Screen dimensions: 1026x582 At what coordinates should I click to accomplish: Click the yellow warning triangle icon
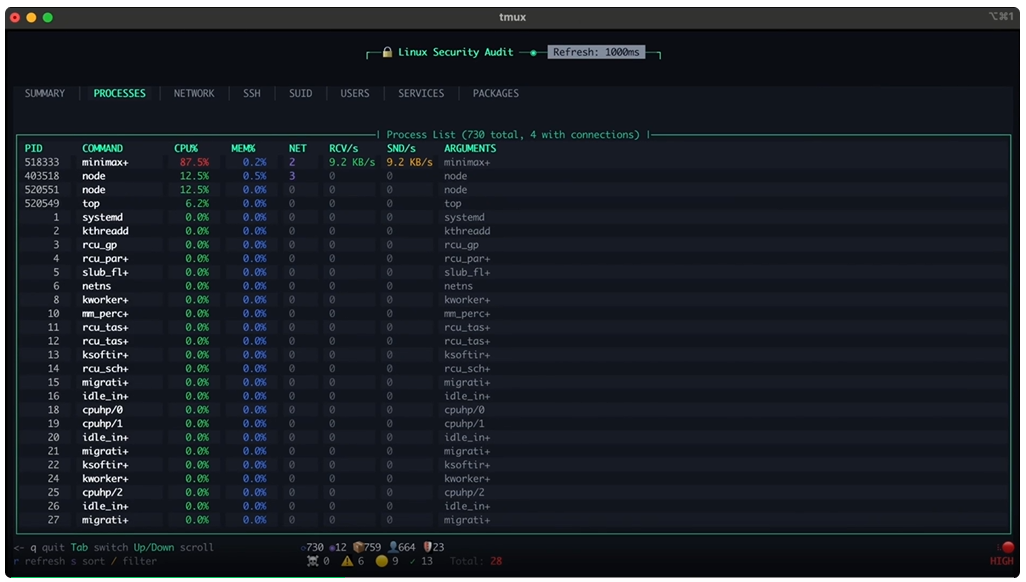(x=347, y=561)
